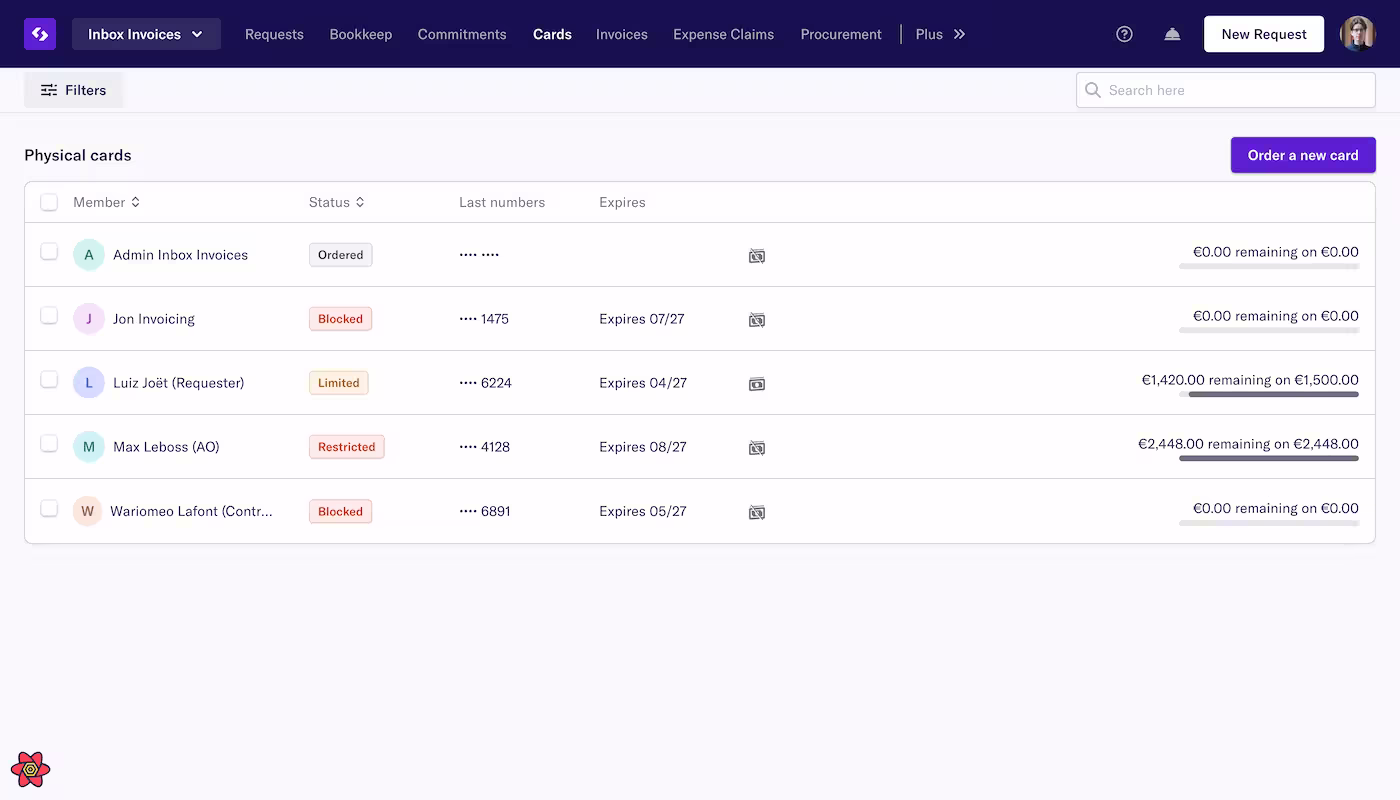Viewport: 1400px width, 800px height.
Task: Click Expires 04/27 text
Action: pyautogui.click(x=643, y=383)
